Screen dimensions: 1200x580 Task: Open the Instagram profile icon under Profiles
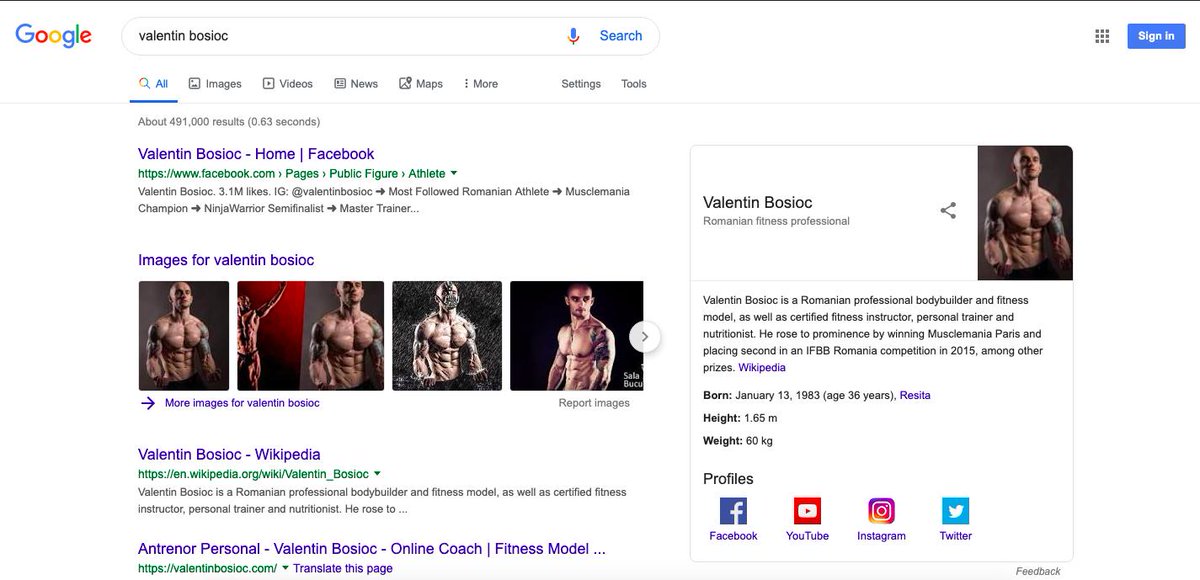pyautogui.click(x=881, y=511)
